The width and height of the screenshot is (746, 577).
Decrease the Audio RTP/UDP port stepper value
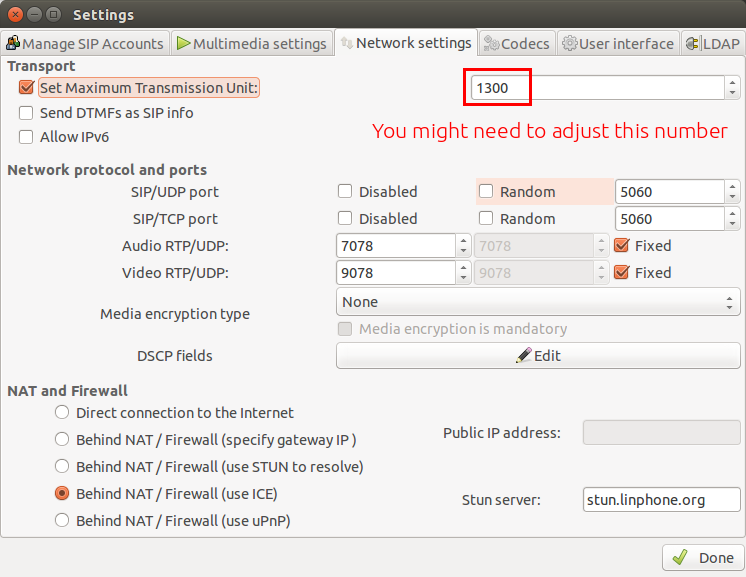pos(463,251)
